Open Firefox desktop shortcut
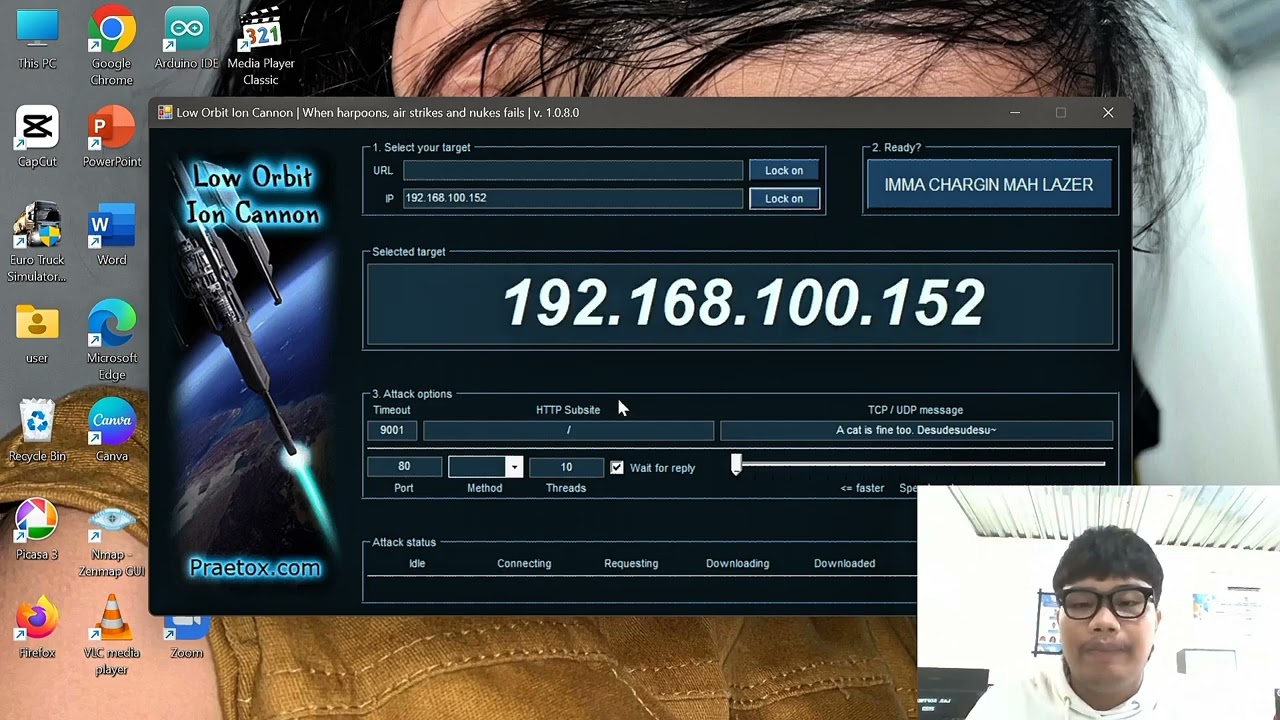 point(37,627)
